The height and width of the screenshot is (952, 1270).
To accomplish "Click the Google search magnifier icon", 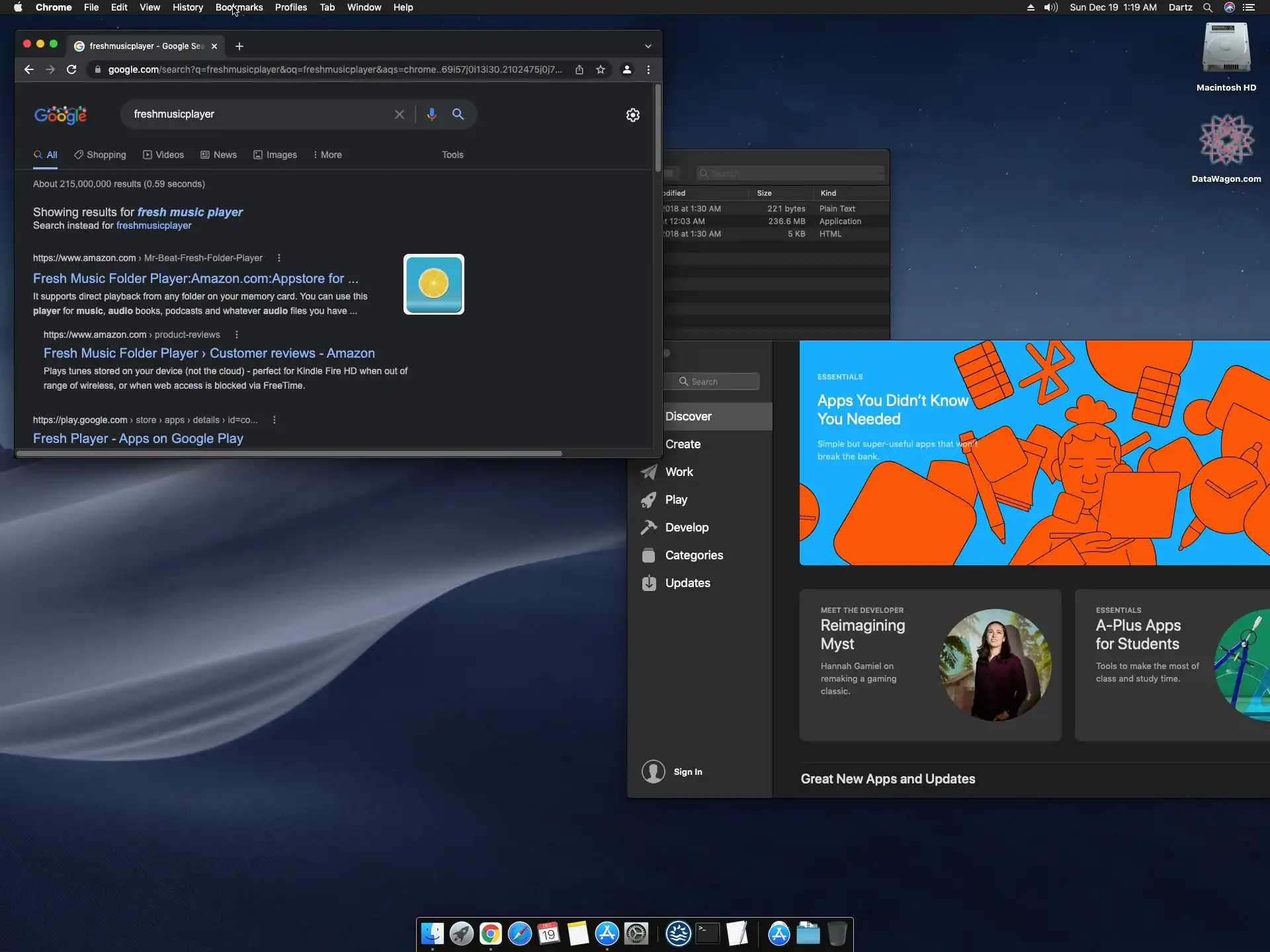I will tap(458, 114).
